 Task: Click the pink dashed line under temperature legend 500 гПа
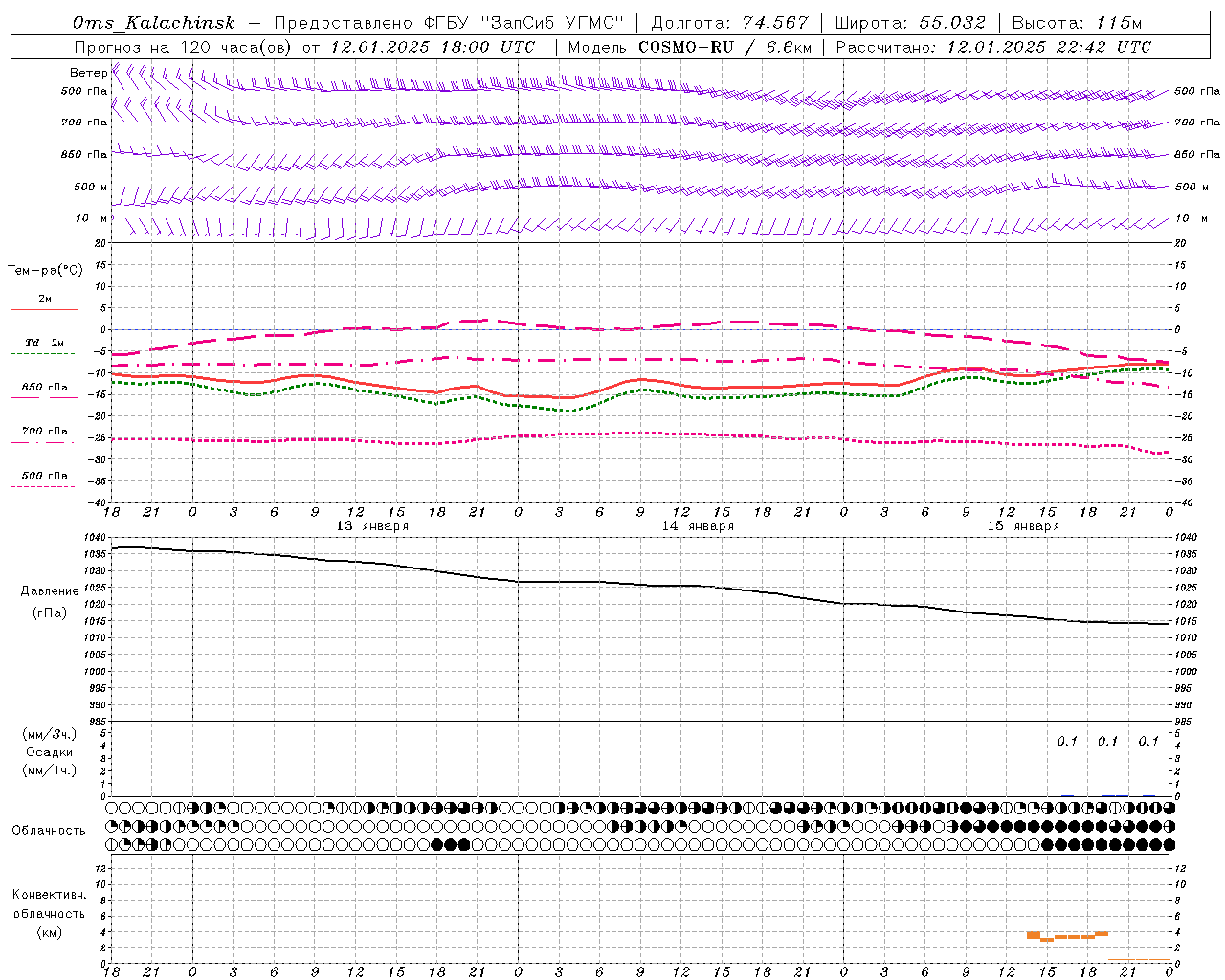click(43, 486)
